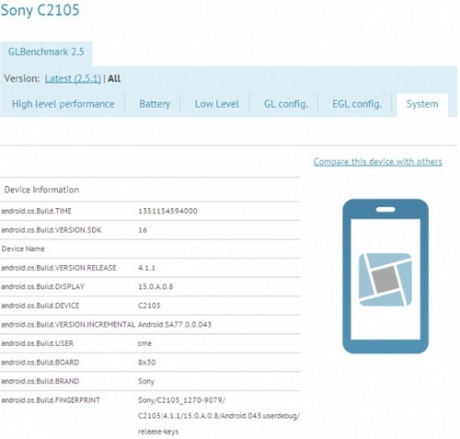Select the fingerprint line ending userdebug/
This screenshot has width=460, height=439.
[219, 416]
